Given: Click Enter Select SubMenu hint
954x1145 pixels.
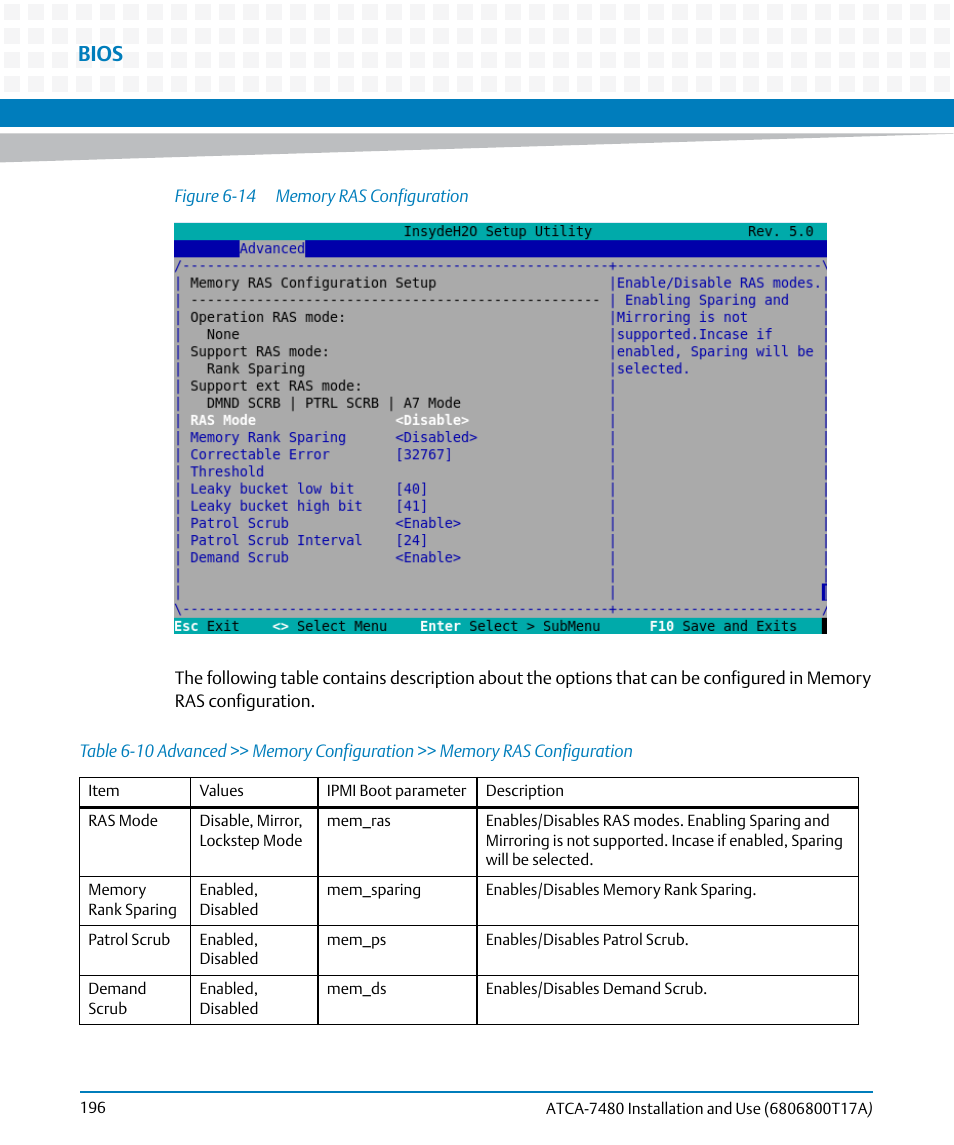Looking at the screenshot, I should tap(510, 626).
